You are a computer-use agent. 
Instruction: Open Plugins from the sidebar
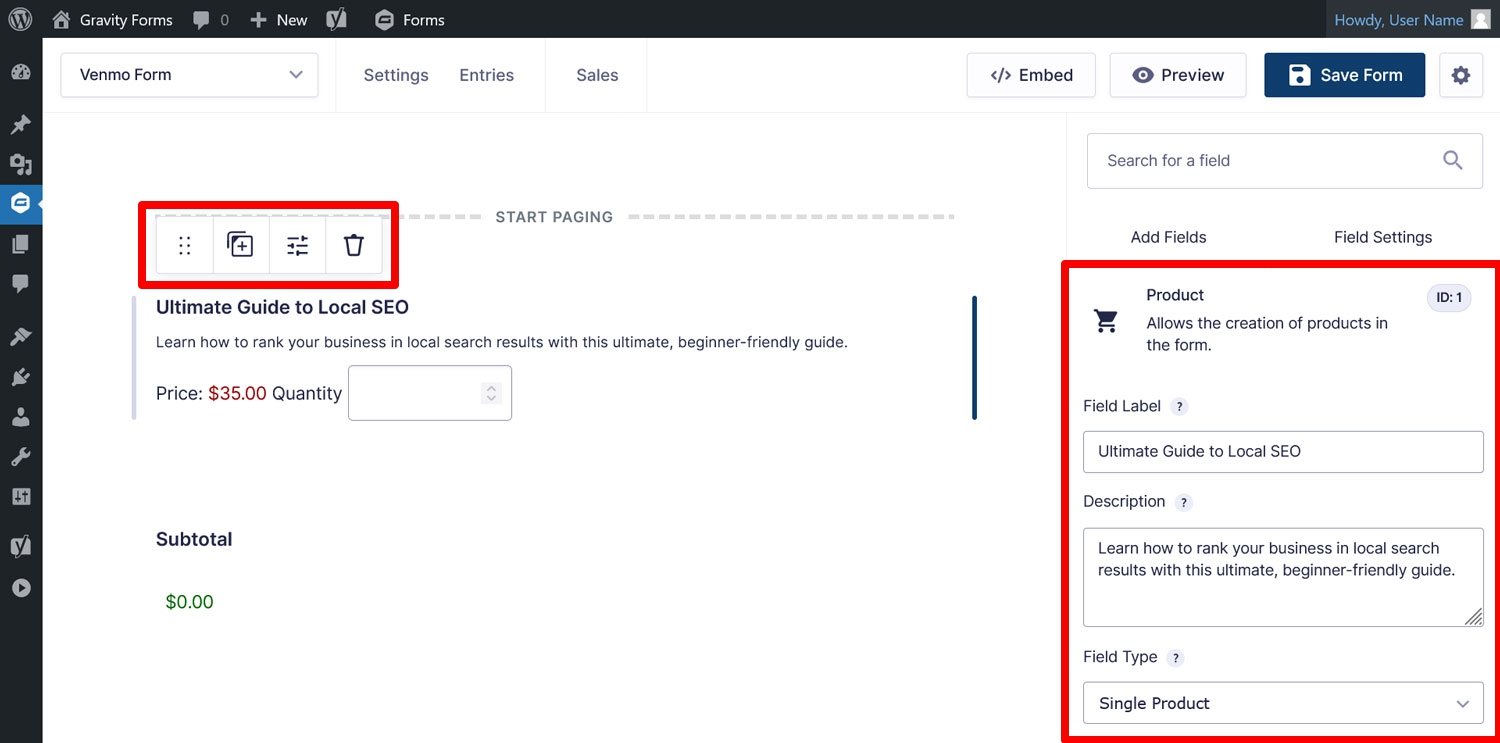(20, 377)
